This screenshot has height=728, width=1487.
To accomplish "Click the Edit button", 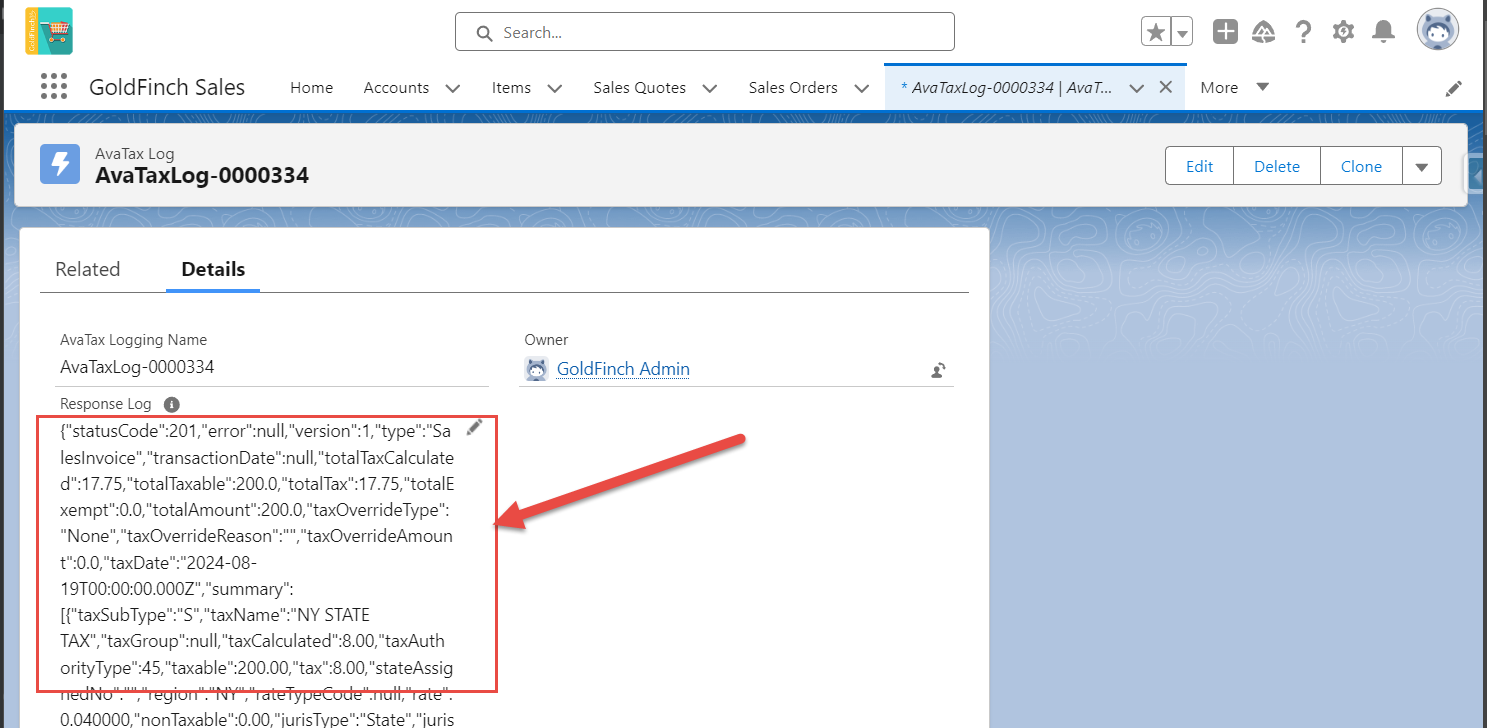I will point(1199,166).
